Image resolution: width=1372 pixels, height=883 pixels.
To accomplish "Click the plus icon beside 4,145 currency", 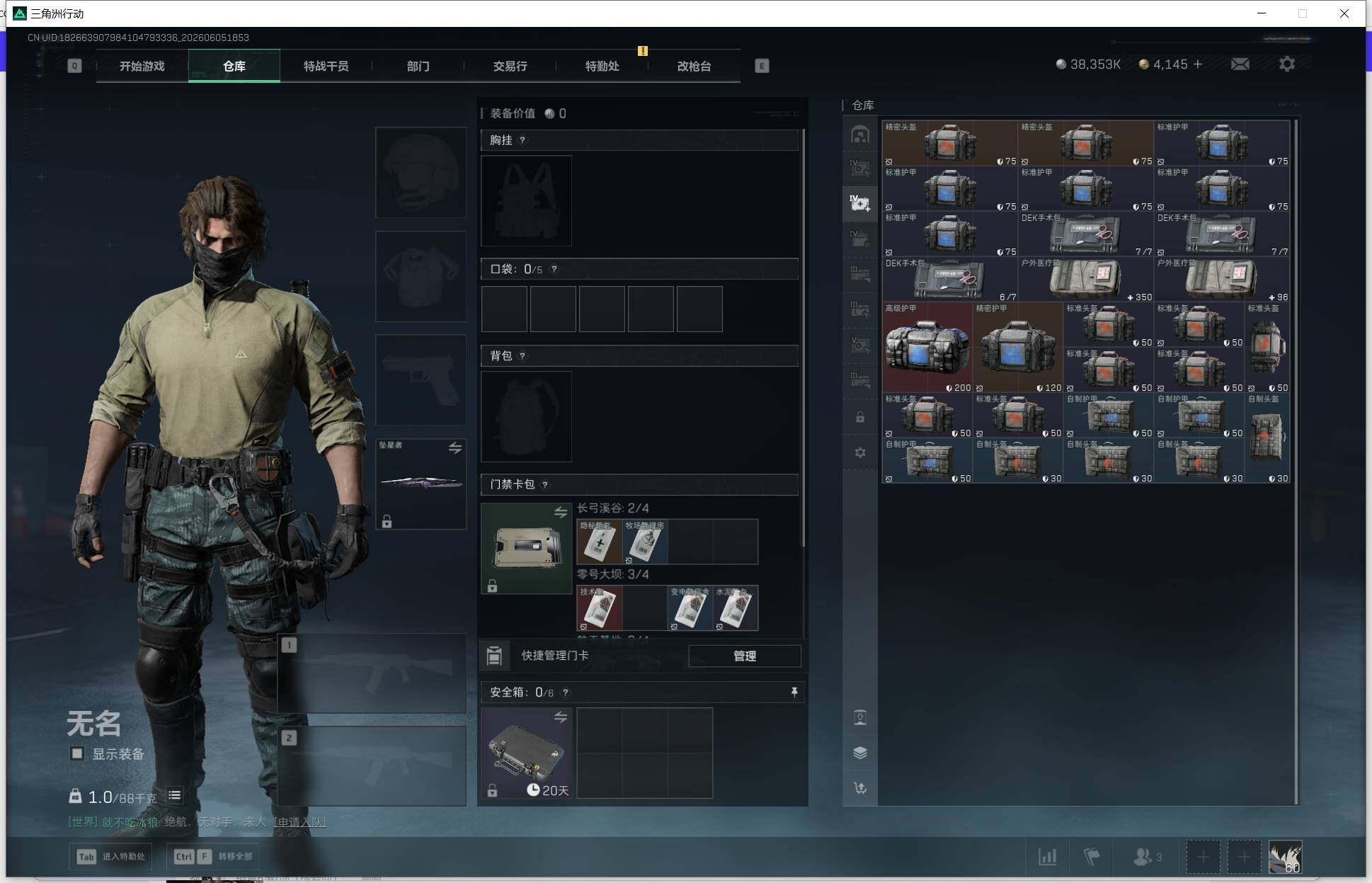I will [1198, 64].
